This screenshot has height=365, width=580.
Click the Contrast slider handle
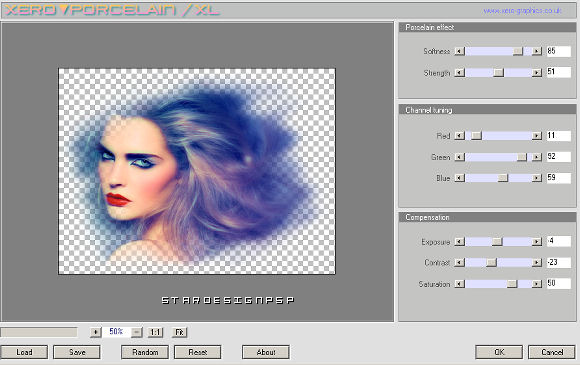tap(491, 263)
